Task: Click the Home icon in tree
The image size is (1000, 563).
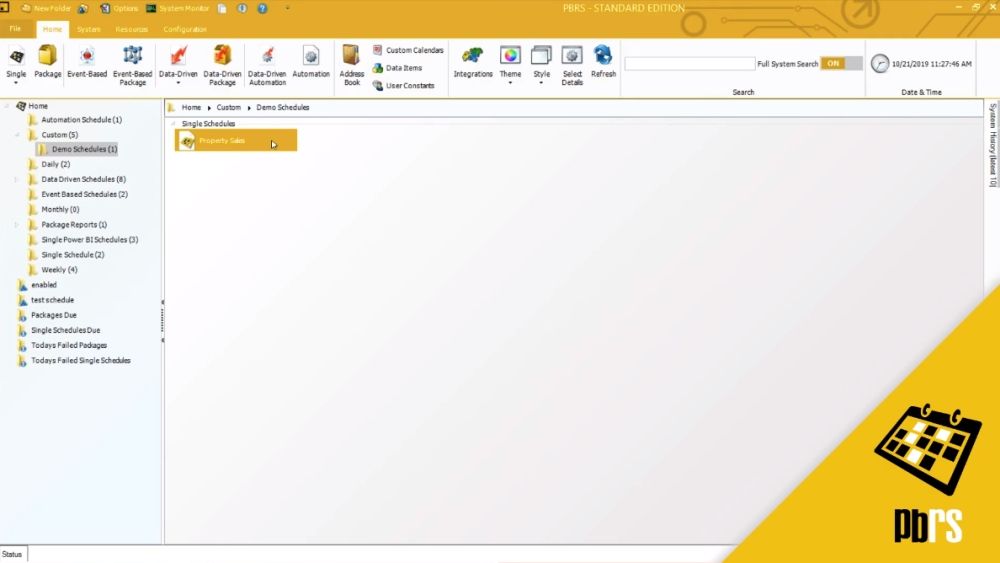Action: [x=21, y=106]
